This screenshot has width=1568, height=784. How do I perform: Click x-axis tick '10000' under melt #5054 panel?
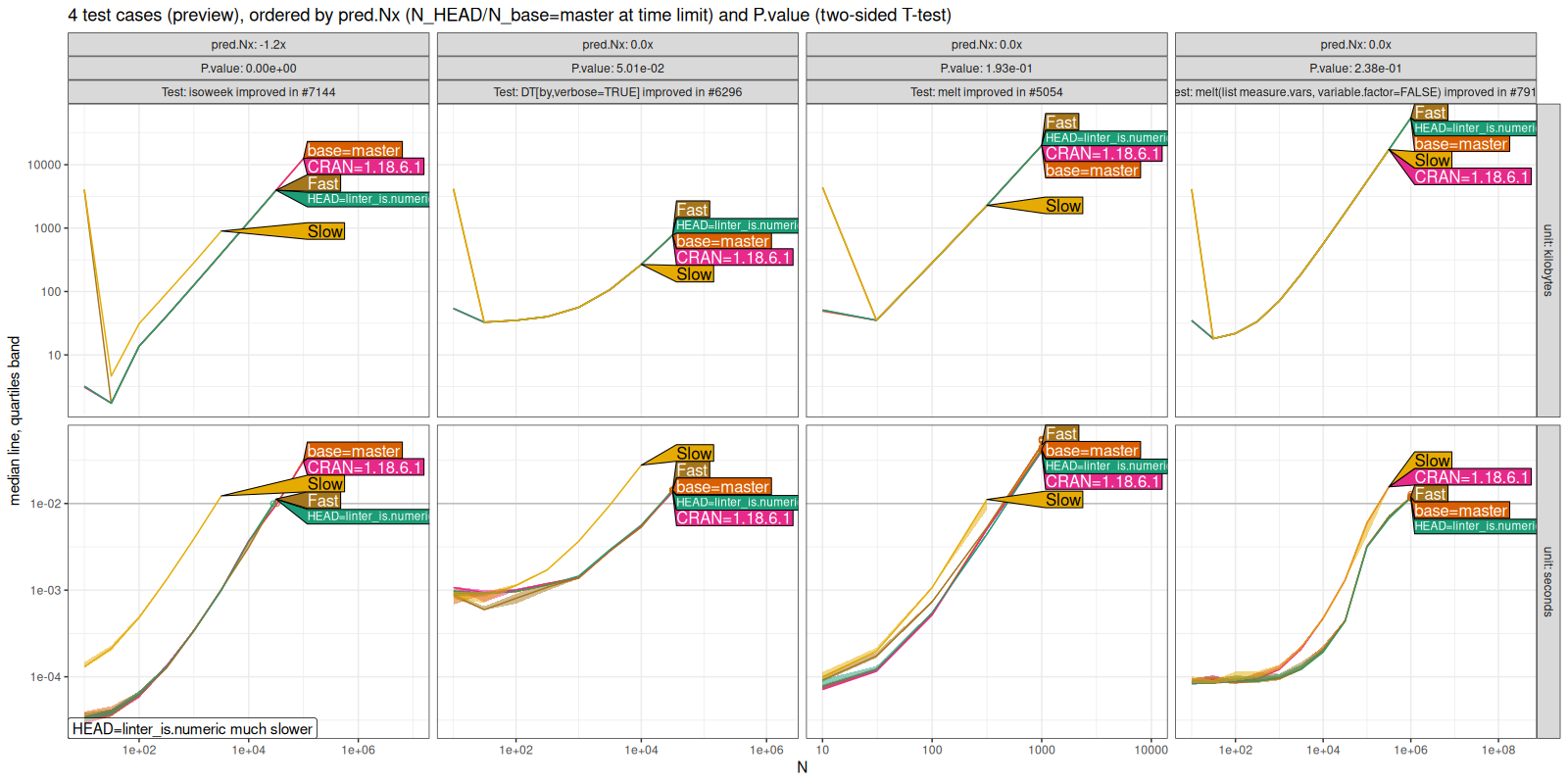[1151, 751]
